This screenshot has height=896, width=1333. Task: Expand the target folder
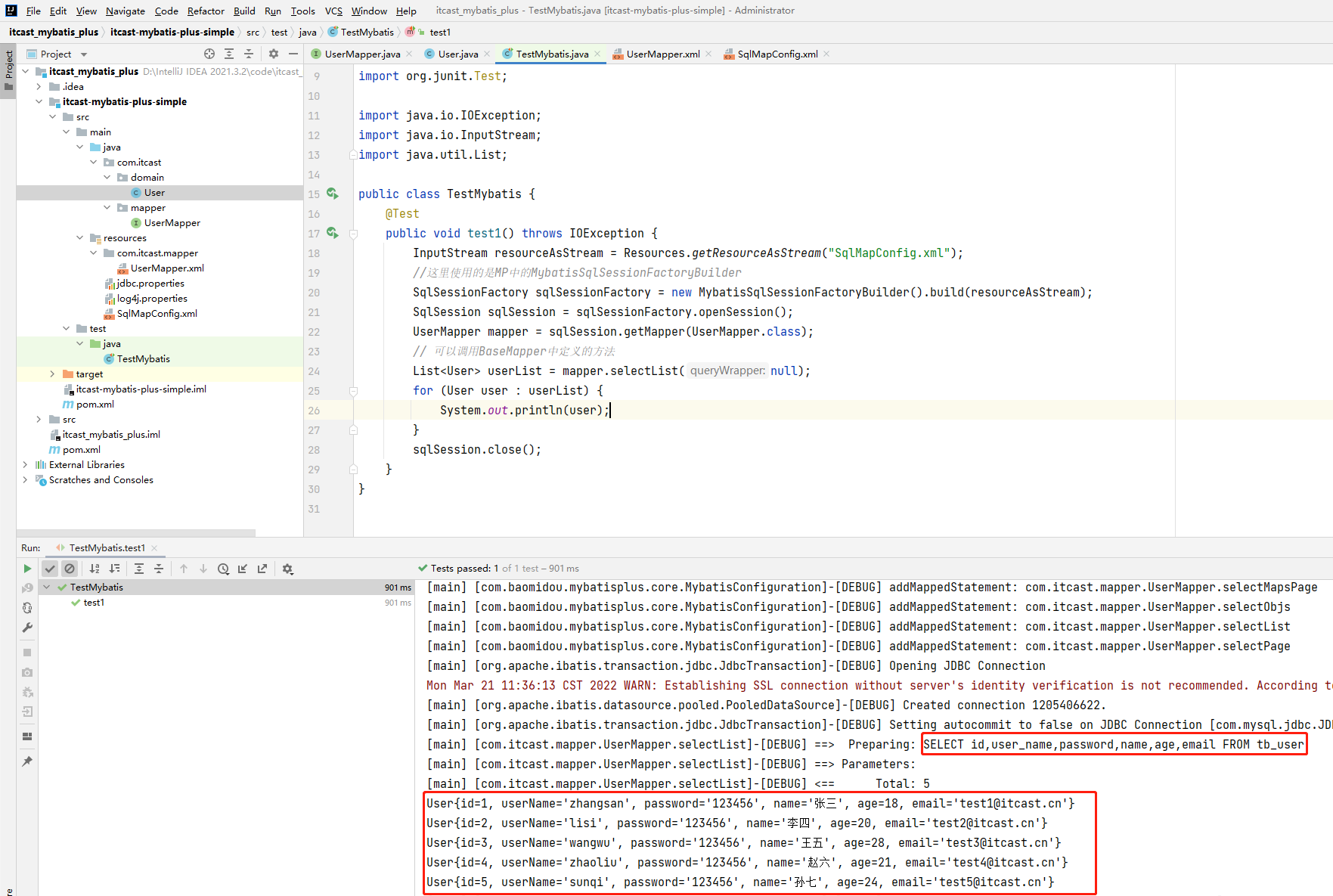[x=52, y=374]
